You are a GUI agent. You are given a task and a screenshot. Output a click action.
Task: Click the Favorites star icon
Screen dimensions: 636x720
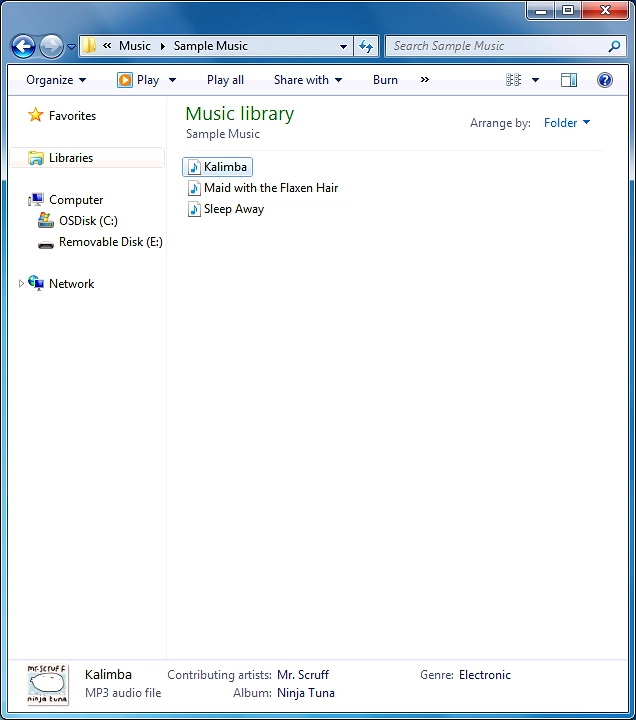35,115
